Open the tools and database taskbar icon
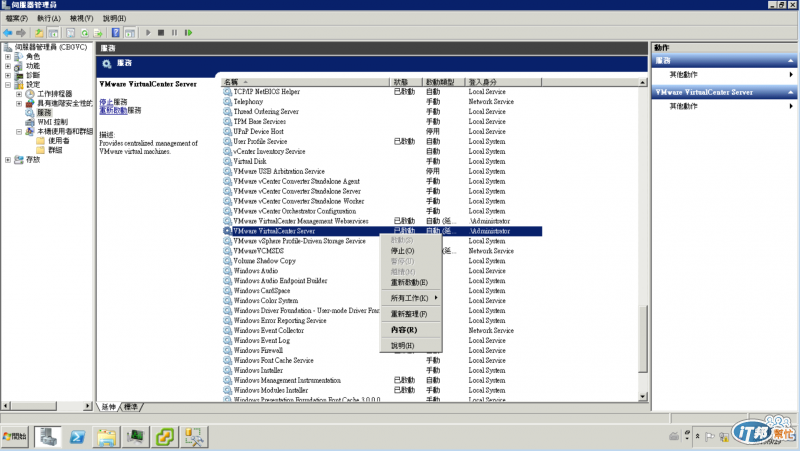This screenshot has height=451, width=800. 194,437
